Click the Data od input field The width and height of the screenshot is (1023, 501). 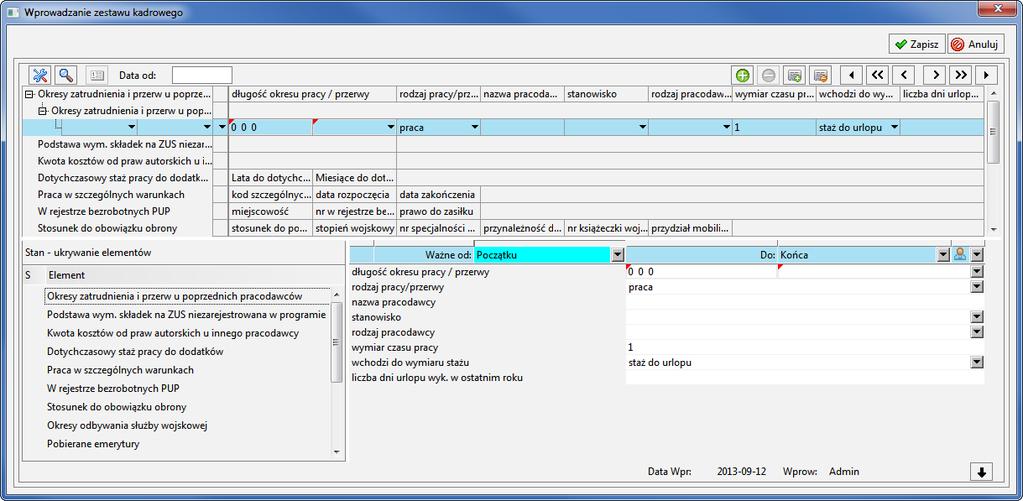[202, 75]
